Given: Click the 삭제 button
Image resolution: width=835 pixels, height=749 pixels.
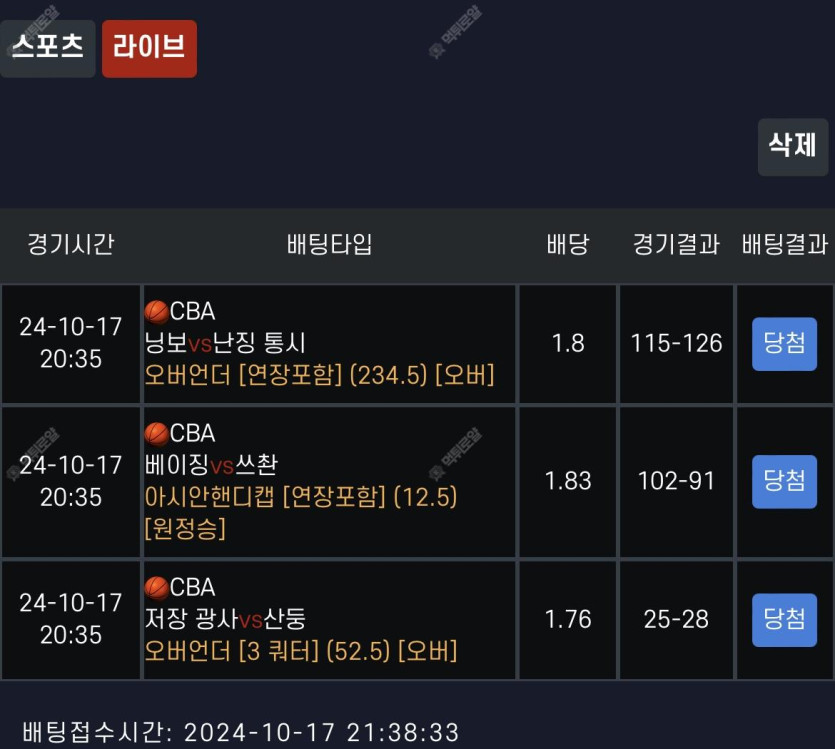Looking at the screenshot, I should [793, 147].
